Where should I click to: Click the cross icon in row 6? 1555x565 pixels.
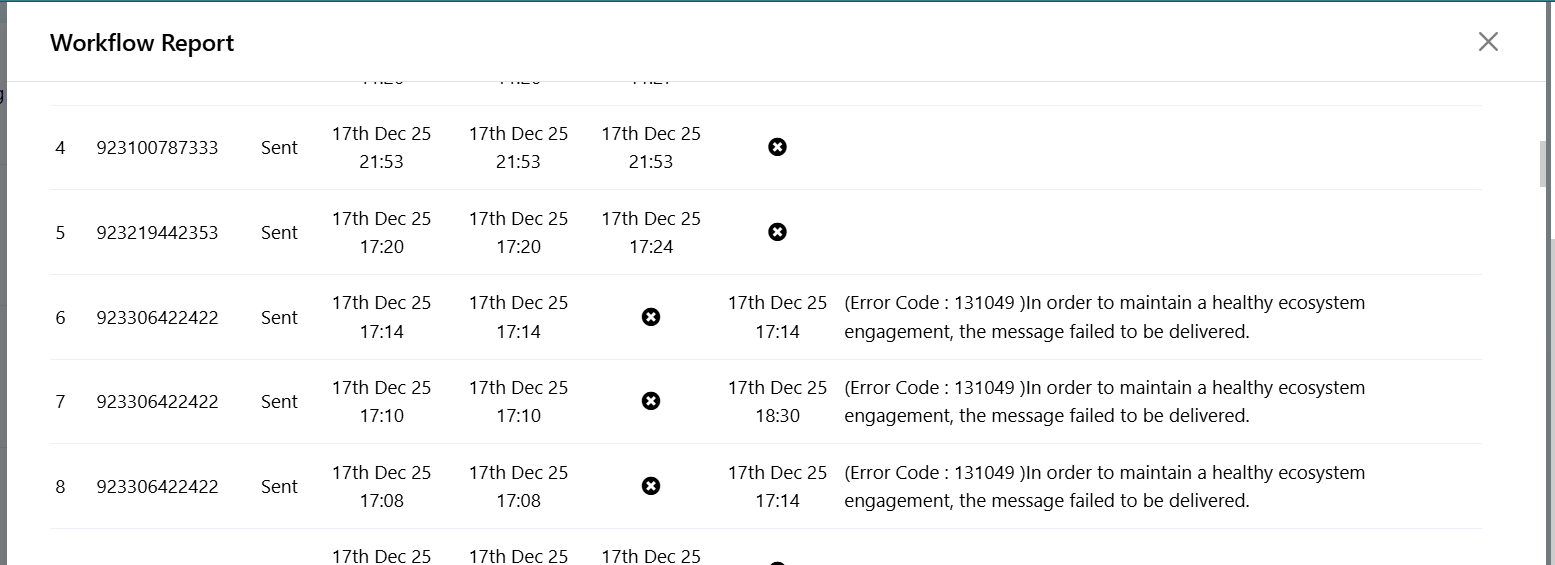[650, 317]
